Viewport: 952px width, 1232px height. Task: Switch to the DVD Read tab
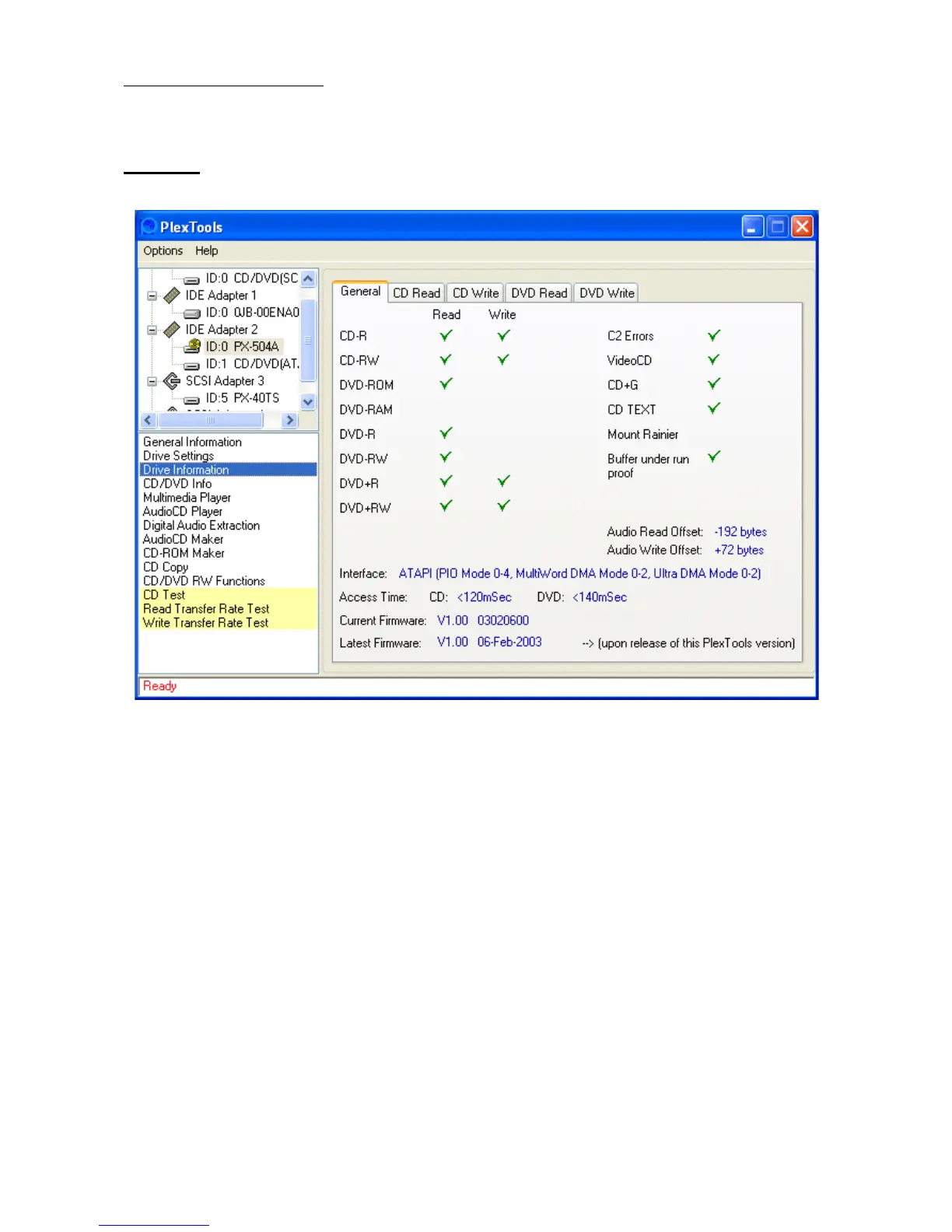[x=539, y=293]
